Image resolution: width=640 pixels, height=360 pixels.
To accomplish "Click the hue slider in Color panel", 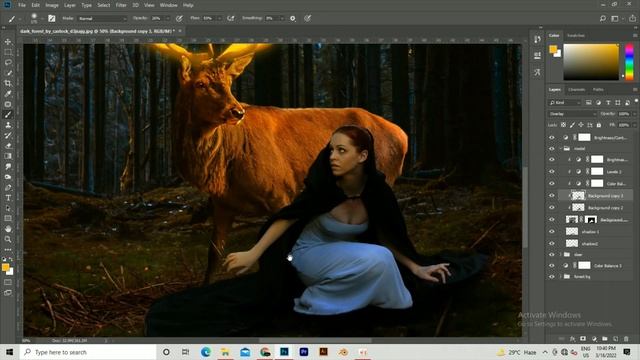I will [x=629, y=61].
